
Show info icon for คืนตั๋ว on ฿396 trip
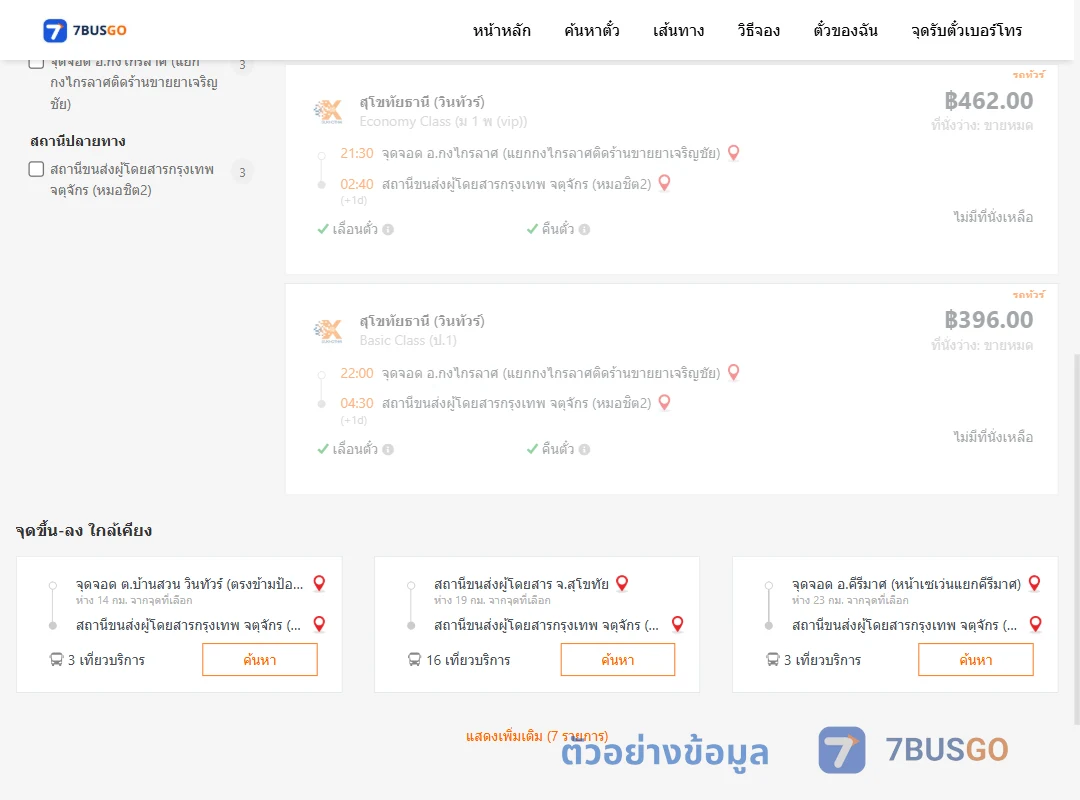584,449
